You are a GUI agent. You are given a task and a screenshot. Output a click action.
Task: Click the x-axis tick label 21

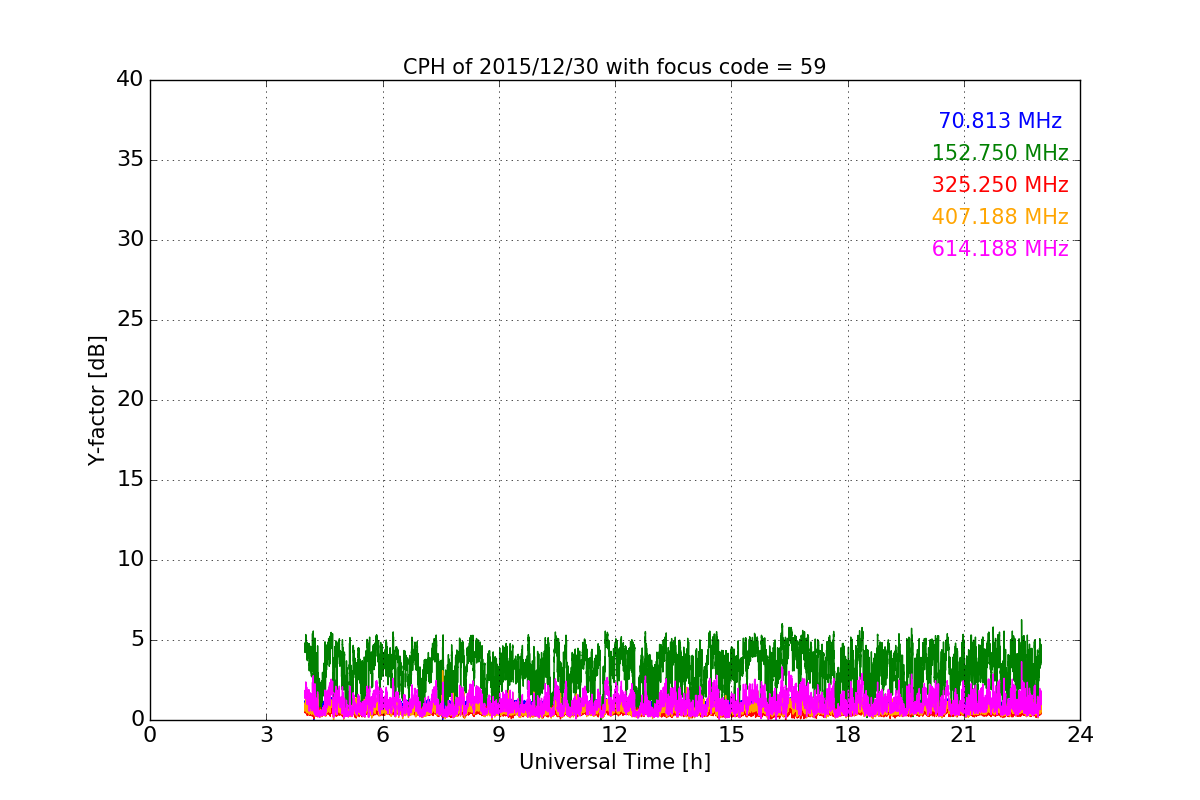[x=964, y=735]
